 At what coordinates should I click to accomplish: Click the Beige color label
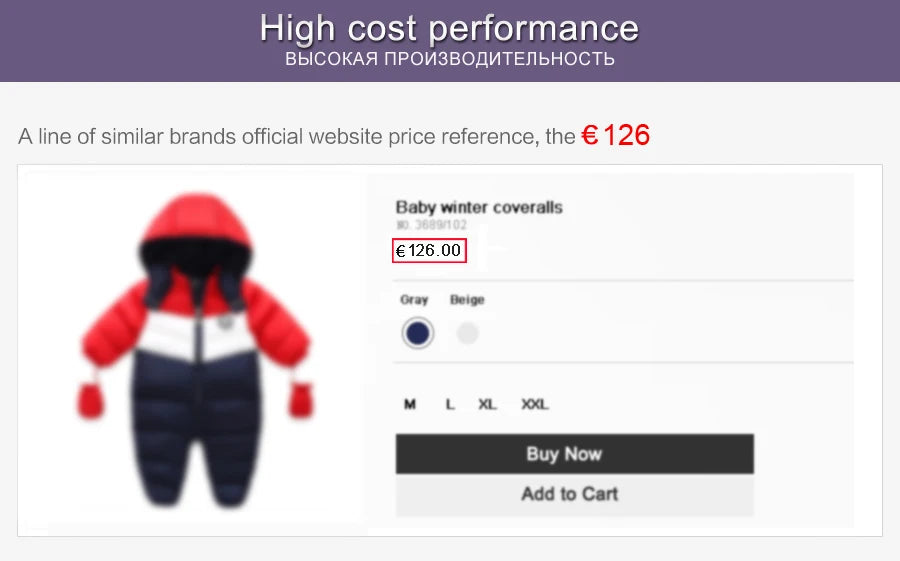[x=467, y=299]
